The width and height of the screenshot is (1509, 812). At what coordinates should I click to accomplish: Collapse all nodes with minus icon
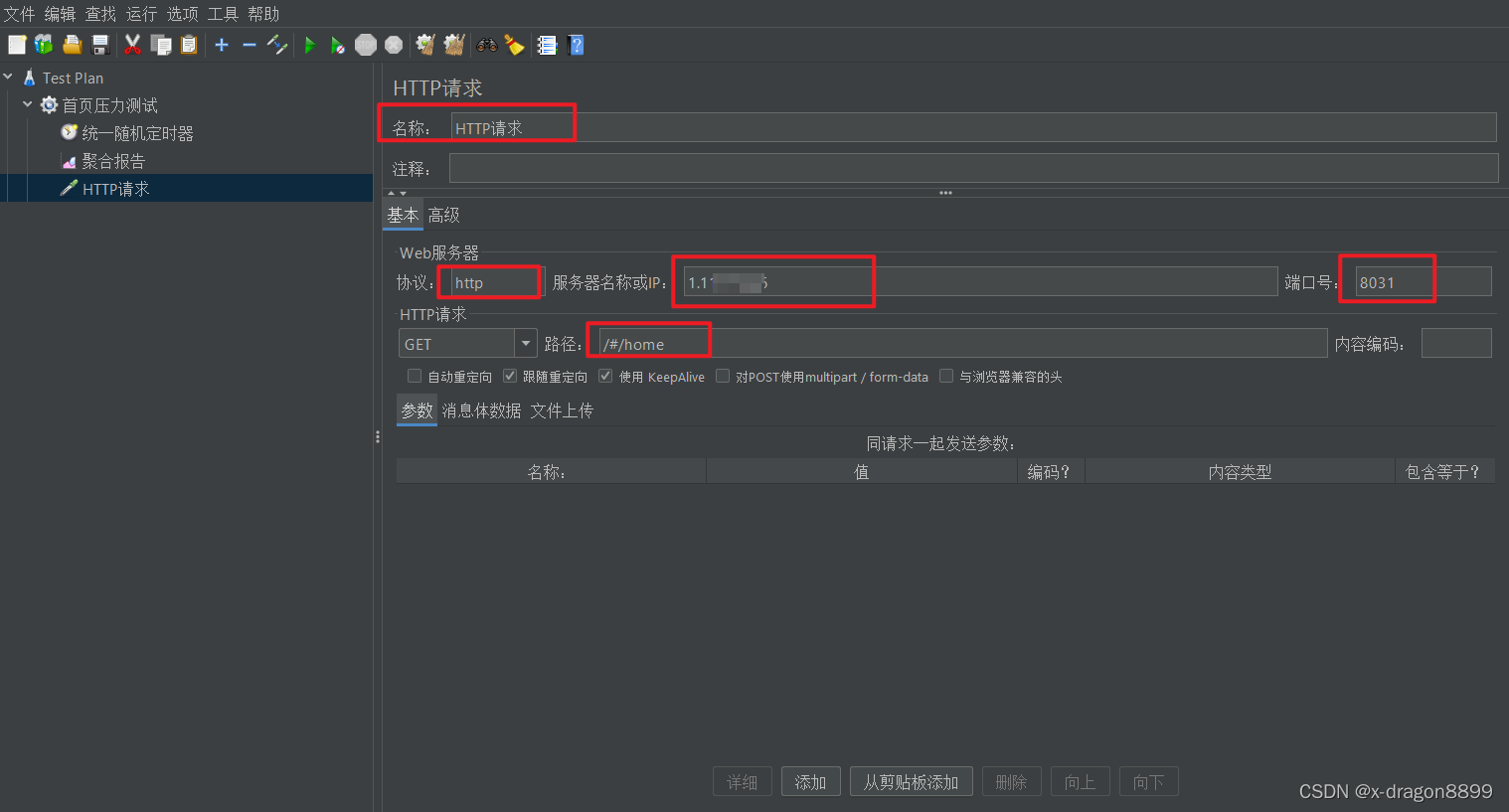[x=250, y=45]
